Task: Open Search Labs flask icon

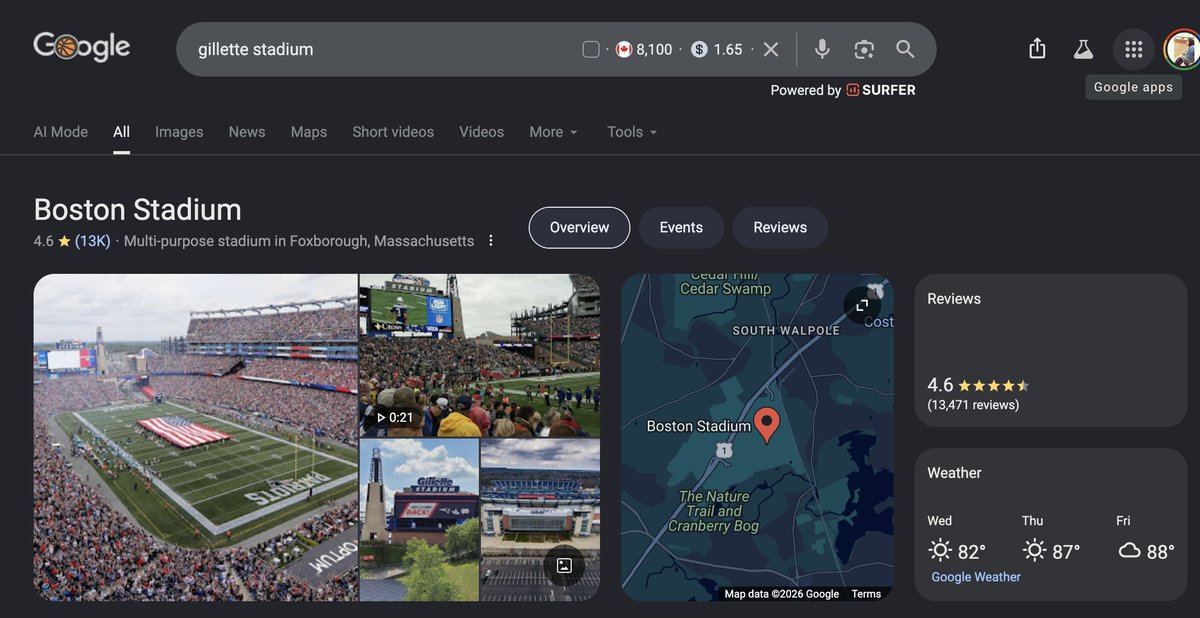Action: coord(1082,49)
